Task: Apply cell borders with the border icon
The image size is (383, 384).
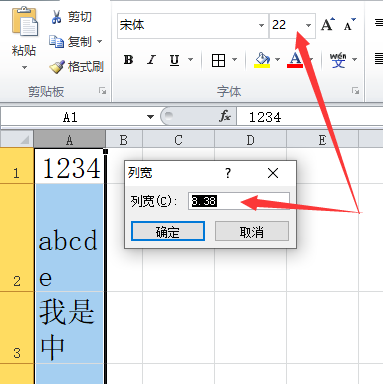Action: [x=218, y=60]
